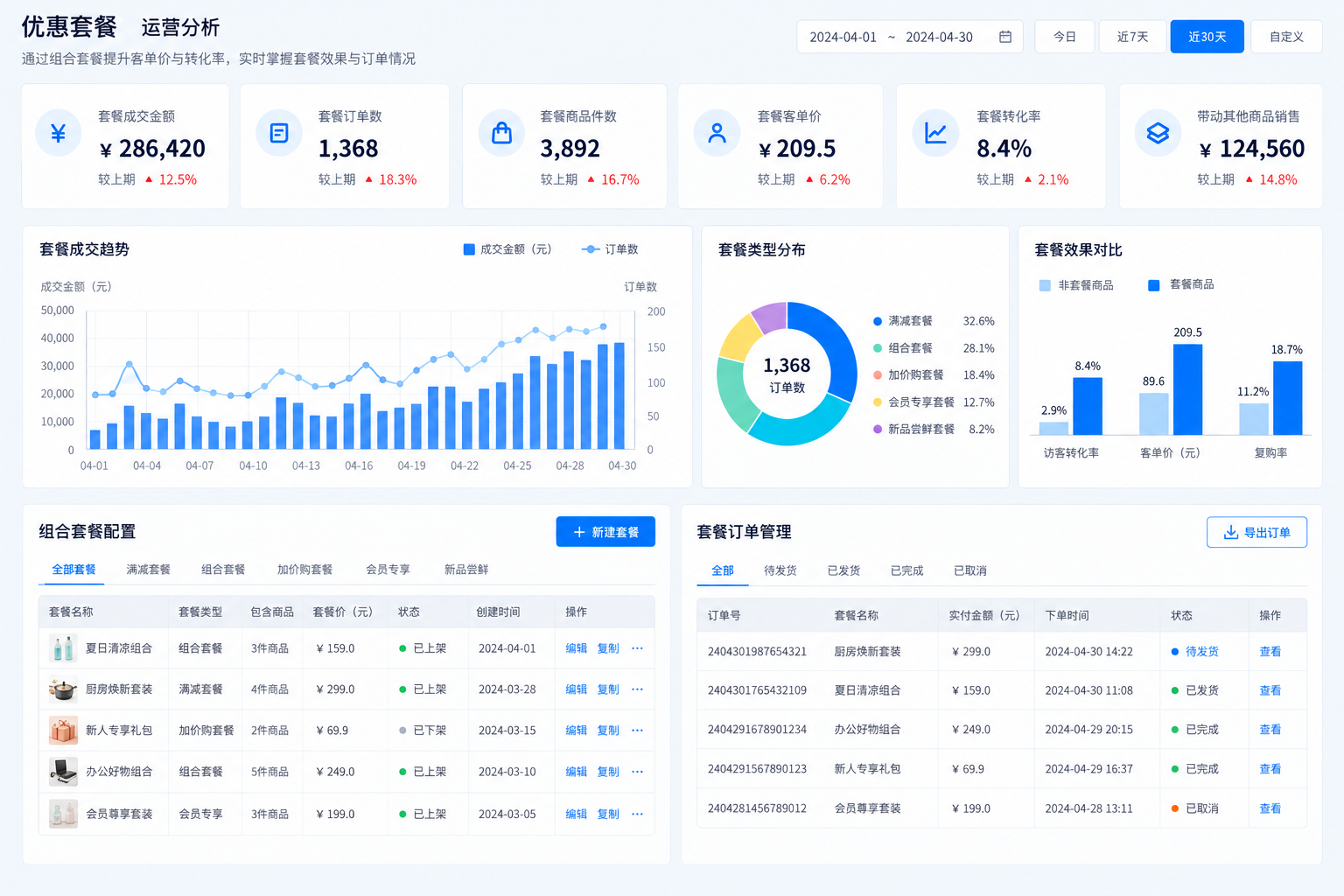This screenshot has width=1344, height=896.
Task: Click the user icon on 套餐客单价 card
Action: tap(717, 133)
